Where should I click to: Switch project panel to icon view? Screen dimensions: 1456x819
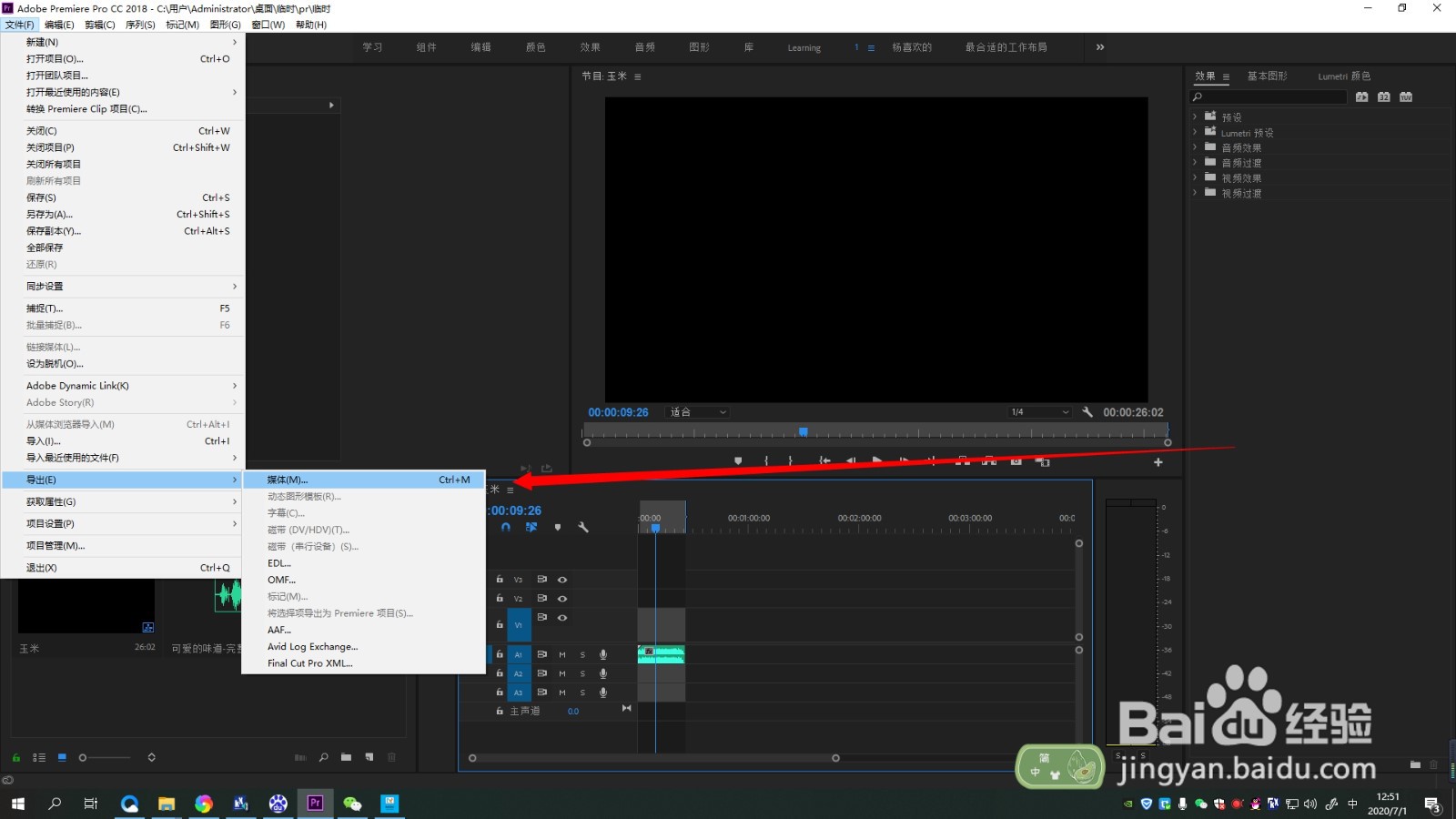click(62, 757)
